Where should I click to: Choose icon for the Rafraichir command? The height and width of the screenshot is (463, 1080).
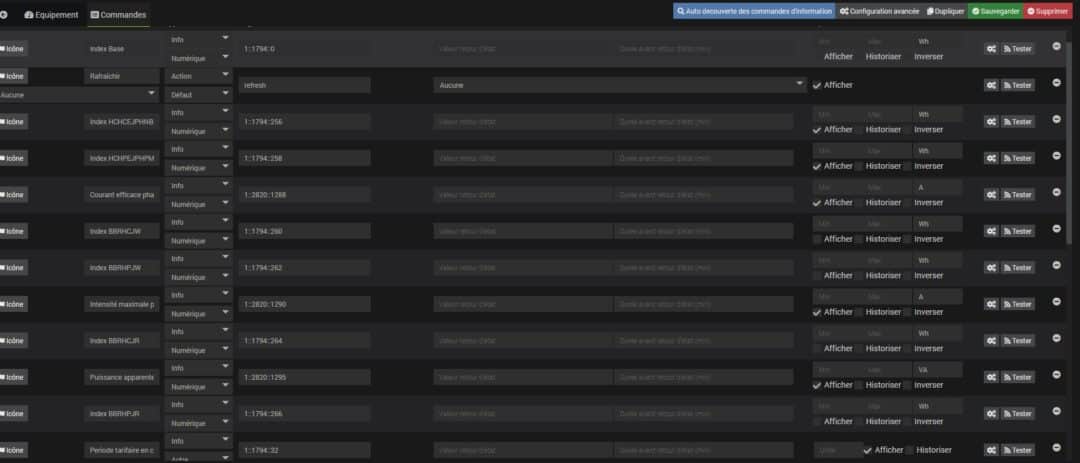click(13, 76)
